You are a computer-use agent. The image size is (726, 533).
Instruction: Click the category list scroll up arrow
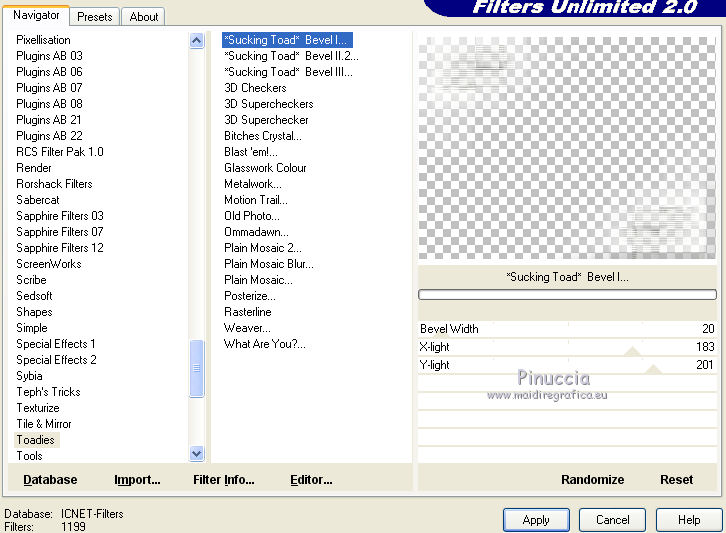(197, 41)
